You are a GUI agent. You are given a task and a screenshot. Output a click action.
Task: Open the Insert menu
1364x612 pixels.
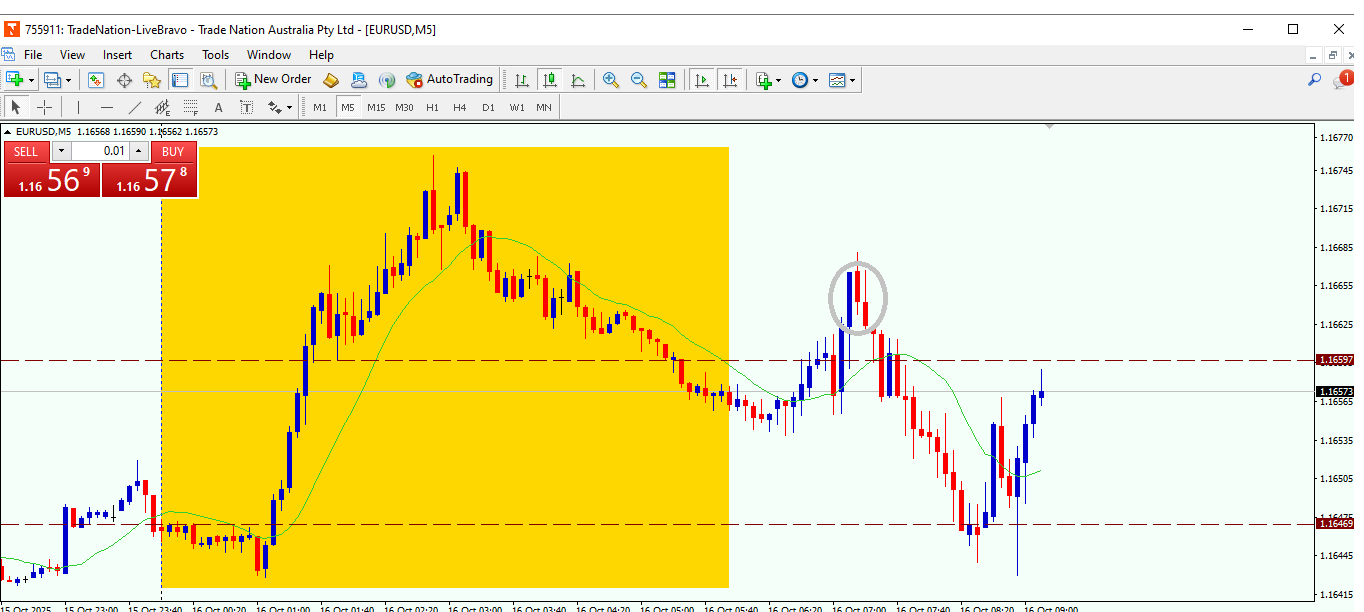pyautogui.click(x=117, y=55)
